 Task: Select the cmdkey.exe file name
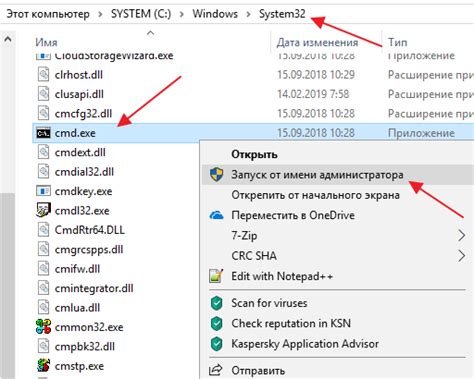click(x=83, y=191)
